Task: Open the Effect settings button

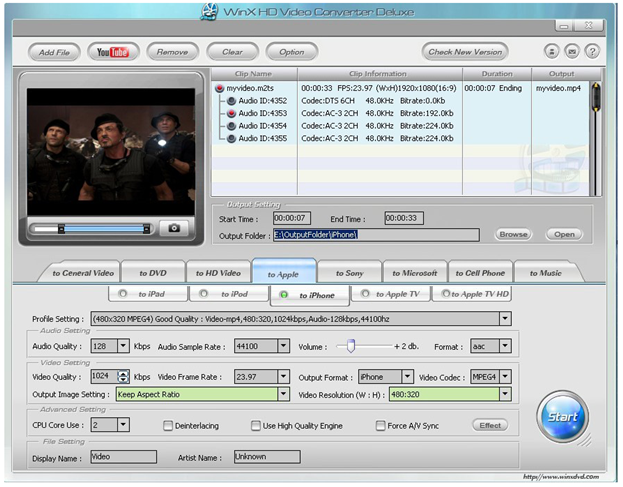Action: (490, 425)
